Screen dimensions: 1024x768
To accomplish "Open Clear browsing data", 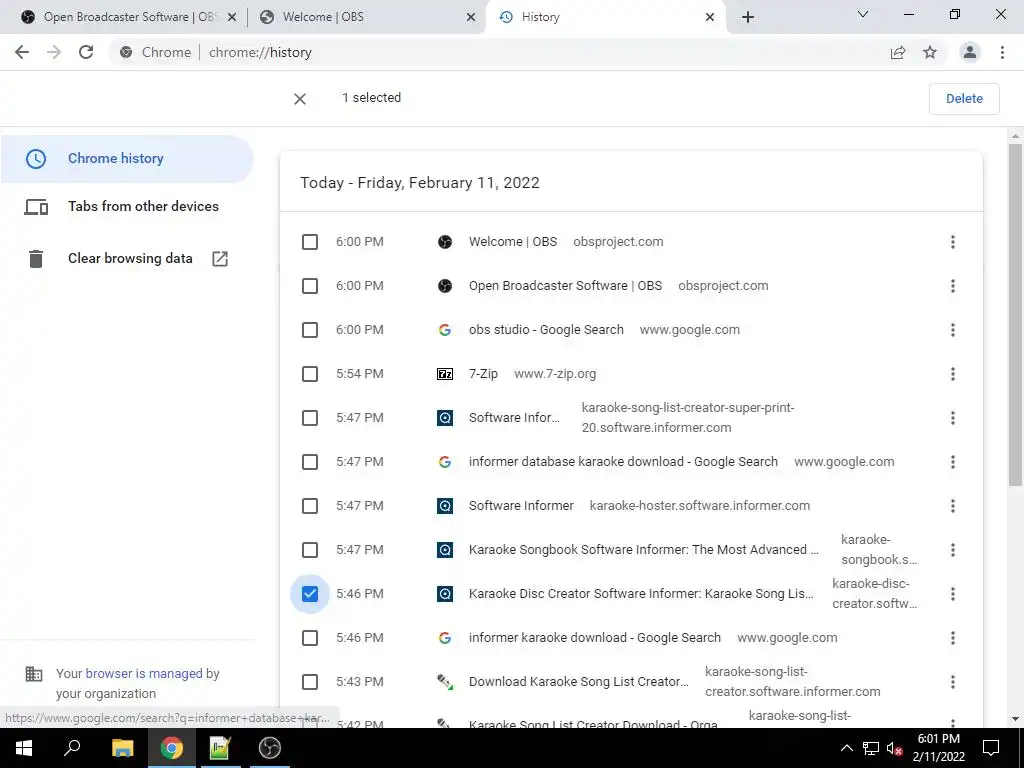I will point(127,259).
